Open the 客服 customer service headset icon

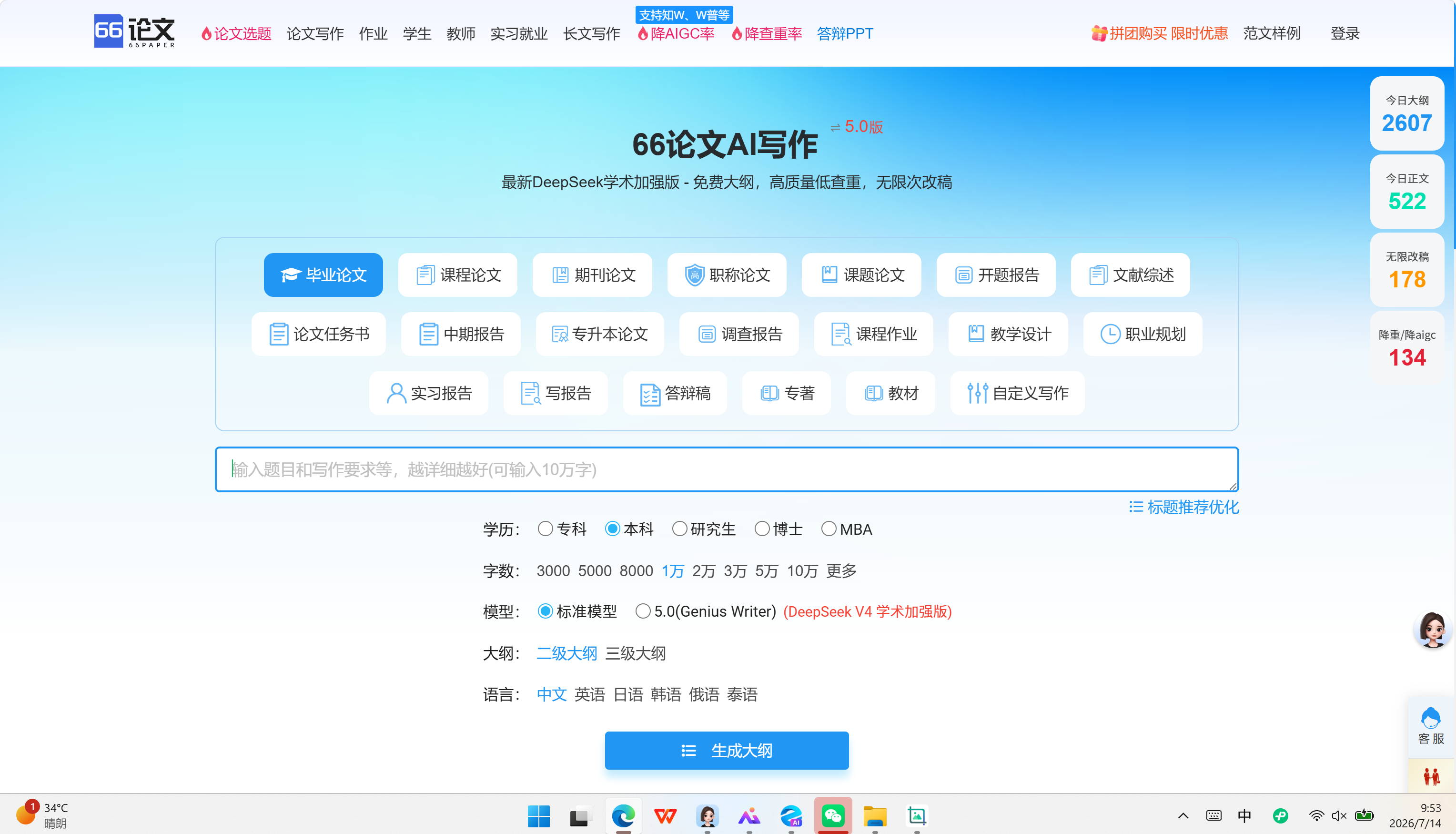pos(1431,726)
